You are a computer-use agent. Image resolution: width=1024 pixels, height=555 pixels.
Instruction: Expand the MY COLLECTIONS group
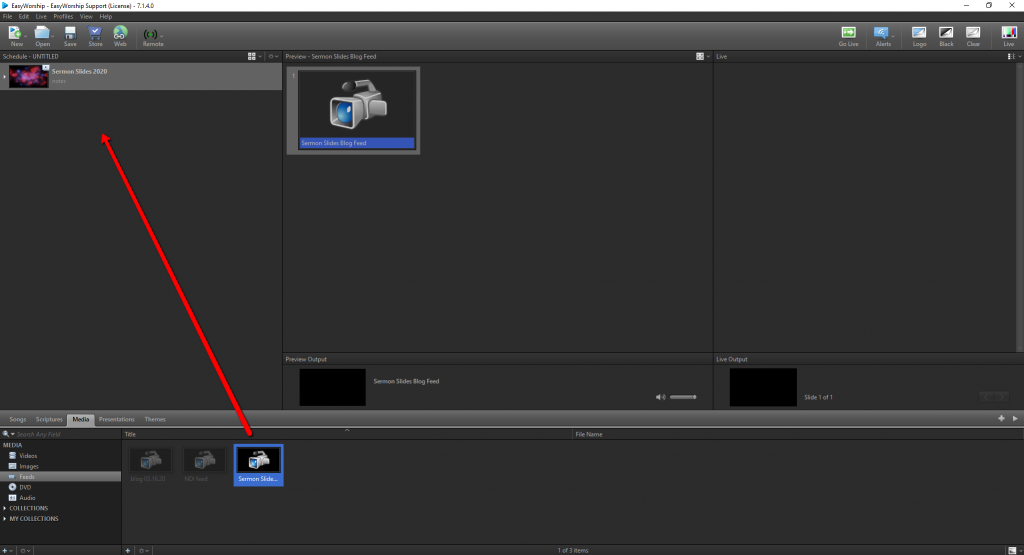[5, 518]
